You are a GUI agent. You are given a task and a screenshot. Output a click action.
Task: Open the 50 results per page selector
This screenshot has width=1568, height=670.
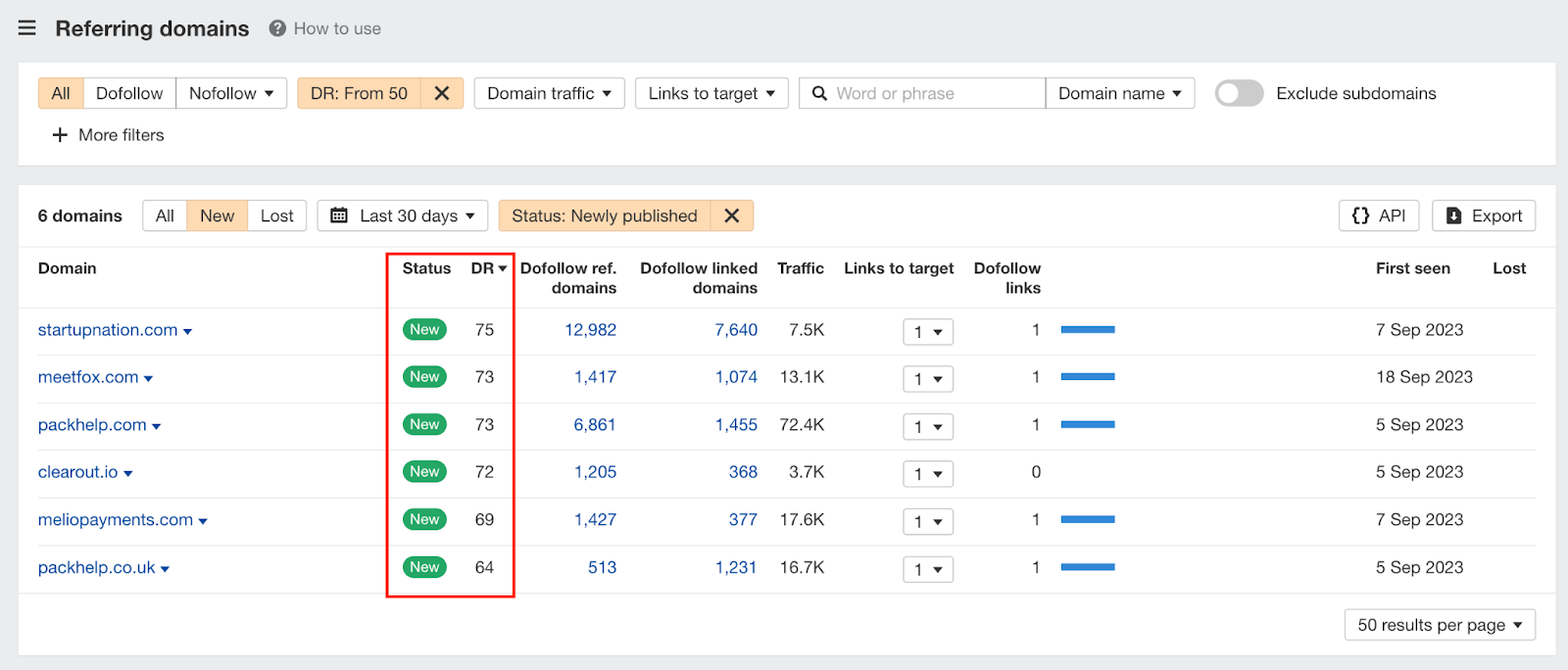pos(1440,625)
